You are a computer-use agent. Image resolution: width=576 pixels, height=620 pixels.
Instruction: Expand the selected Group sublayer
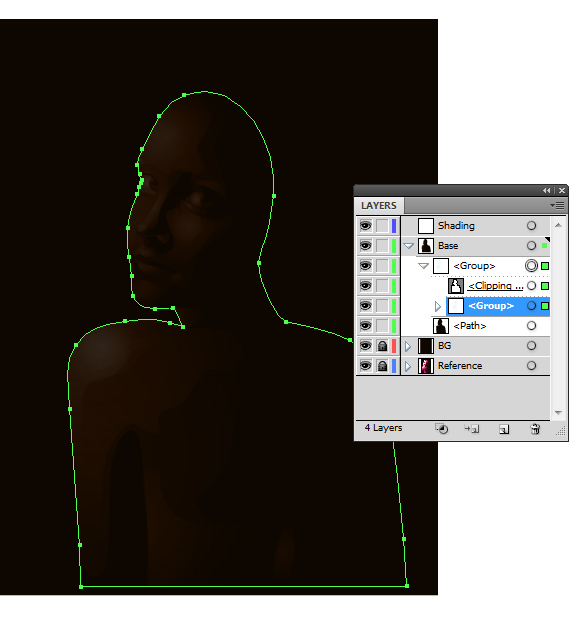[437, 306]
